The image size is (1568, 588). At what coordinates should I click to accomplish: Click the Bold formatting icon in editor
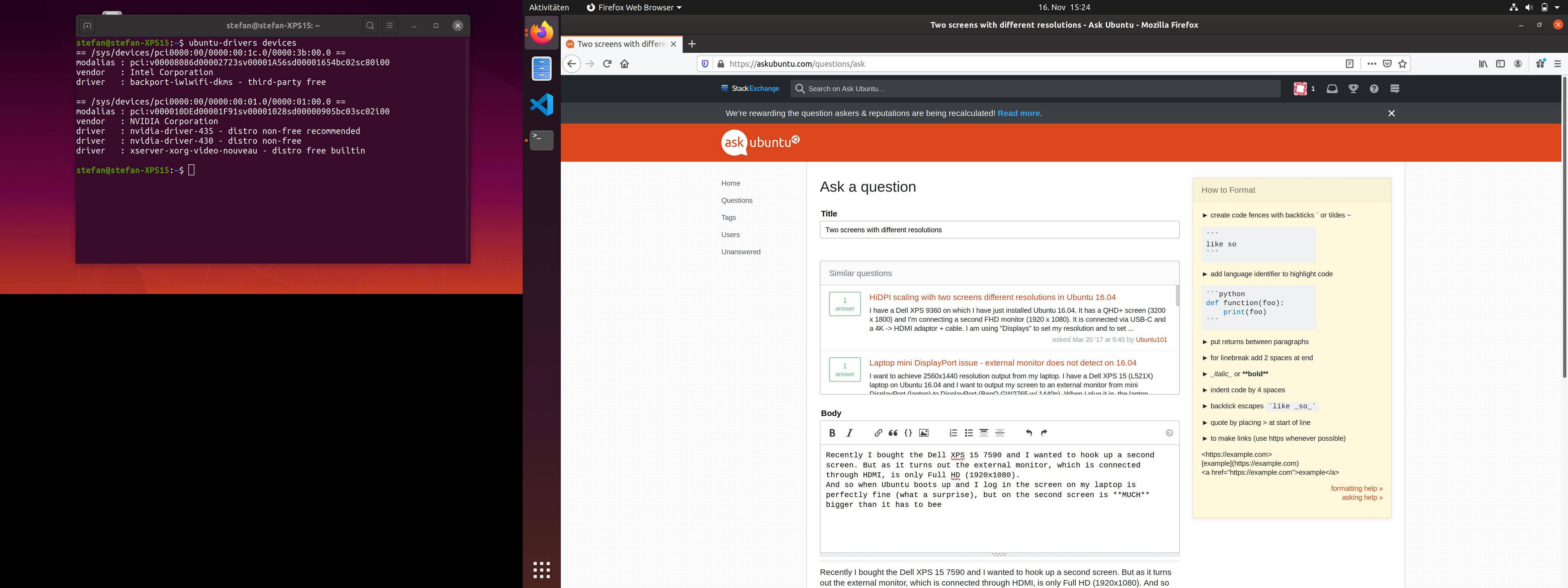[x=832, y=433]
